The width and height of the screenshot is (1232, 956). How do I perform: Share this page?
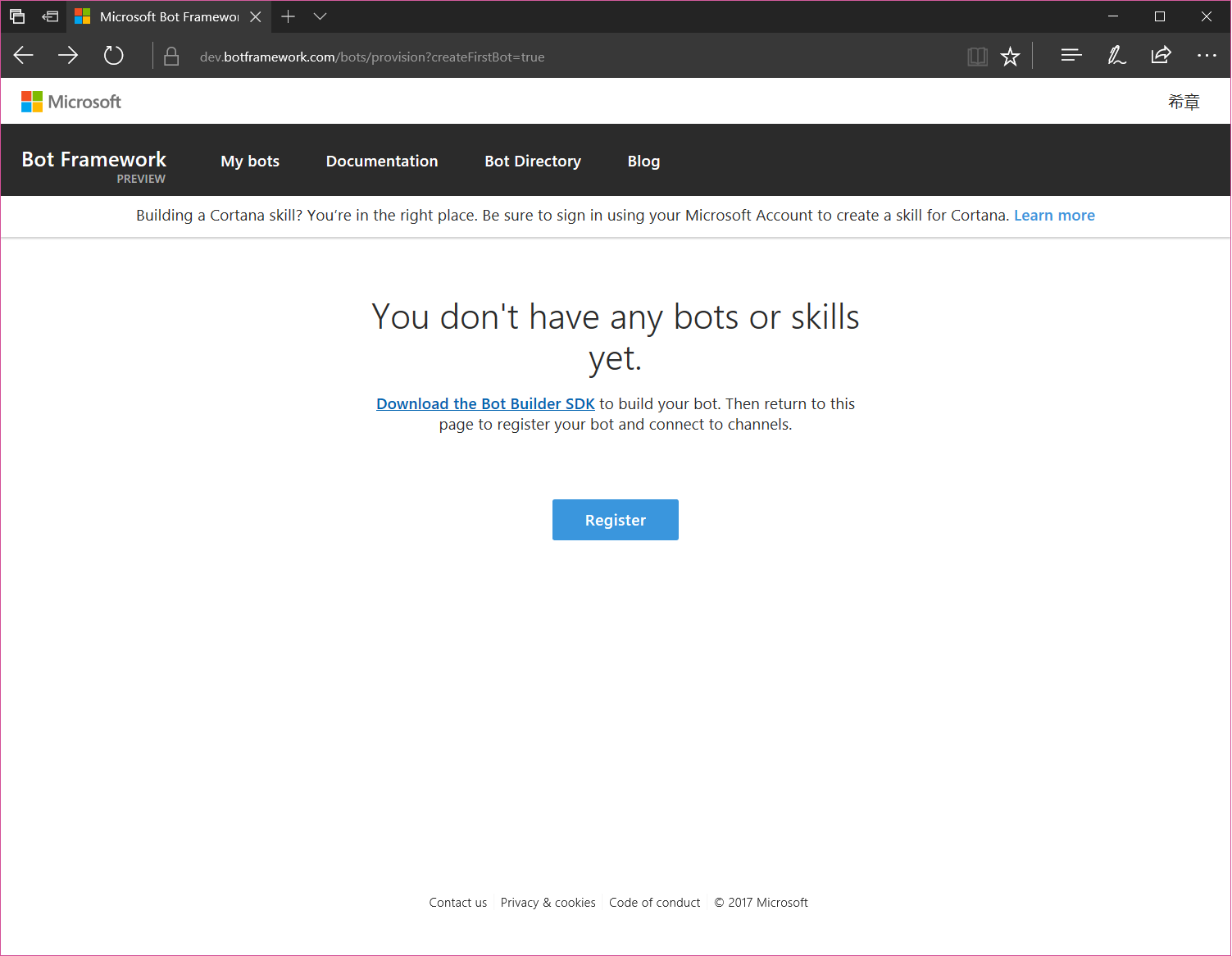pos(1162,55)
